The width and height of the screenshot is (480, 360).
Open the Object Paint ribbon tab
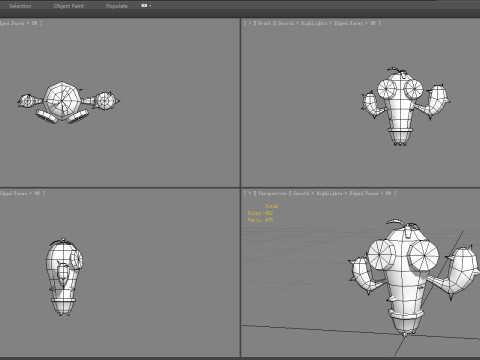point(69,6)
